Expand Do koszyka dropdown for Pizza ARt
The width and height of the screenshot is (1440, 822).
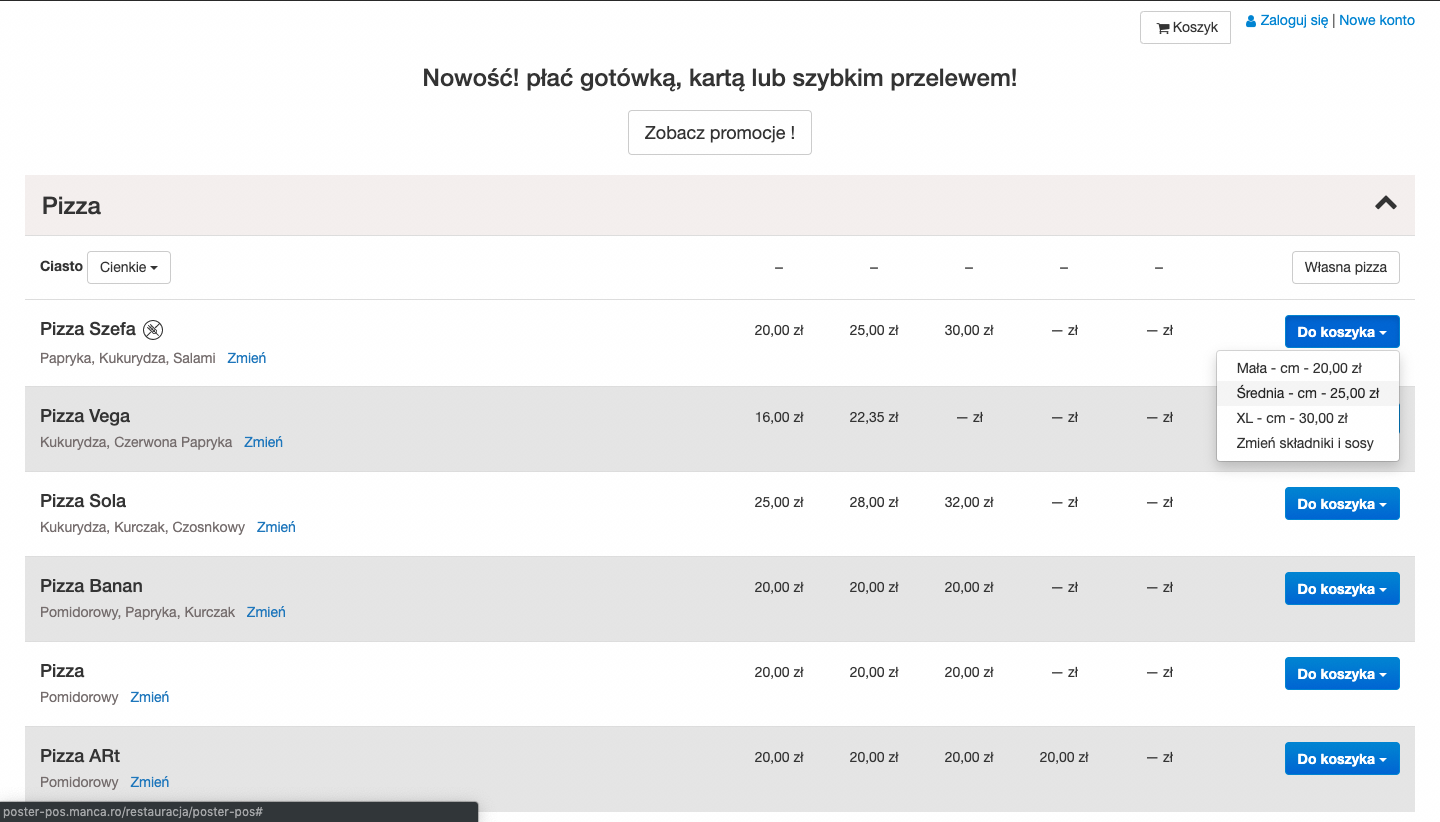[1341, 759]
